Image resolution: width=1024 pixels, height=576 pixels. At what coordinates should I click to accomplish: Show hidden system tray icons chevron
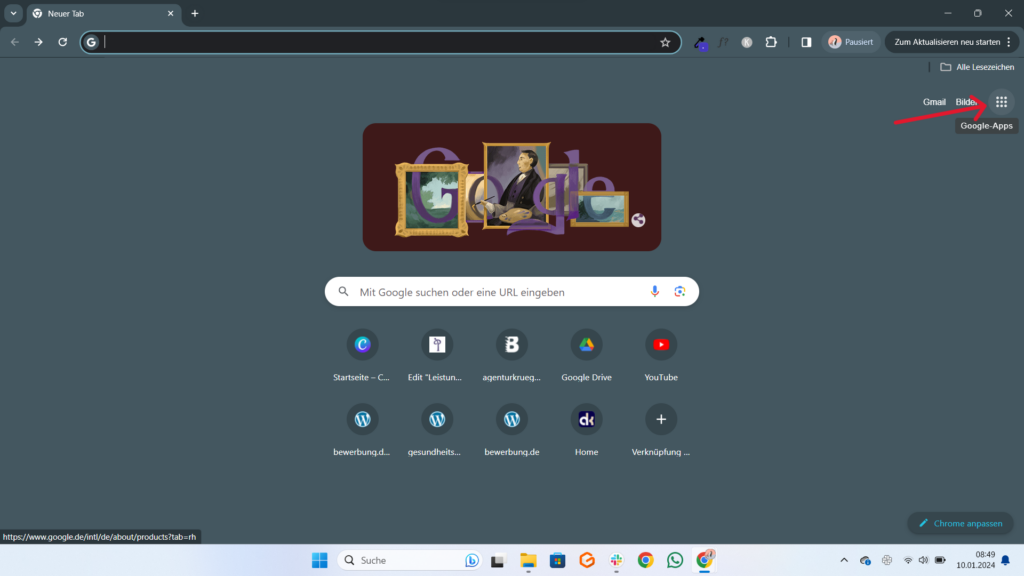tap(843, 560)
